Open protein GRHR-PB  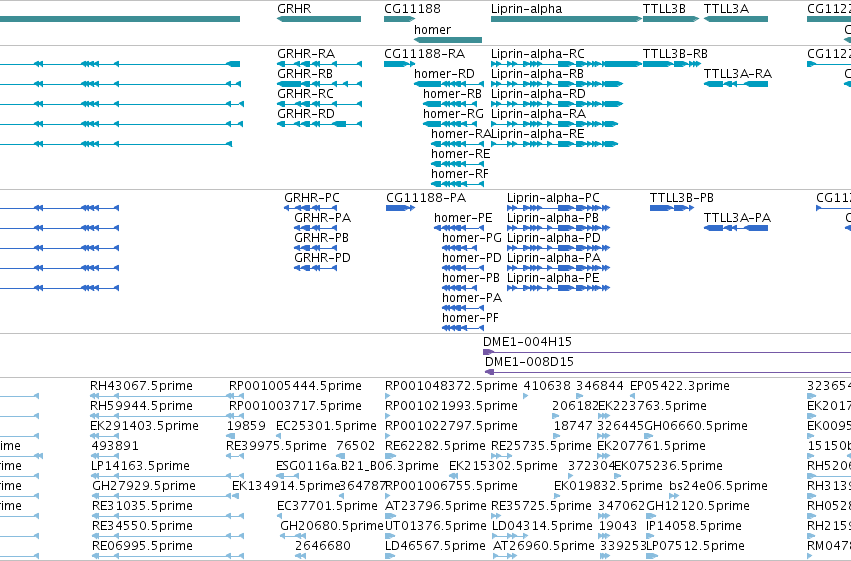(321, 238)
